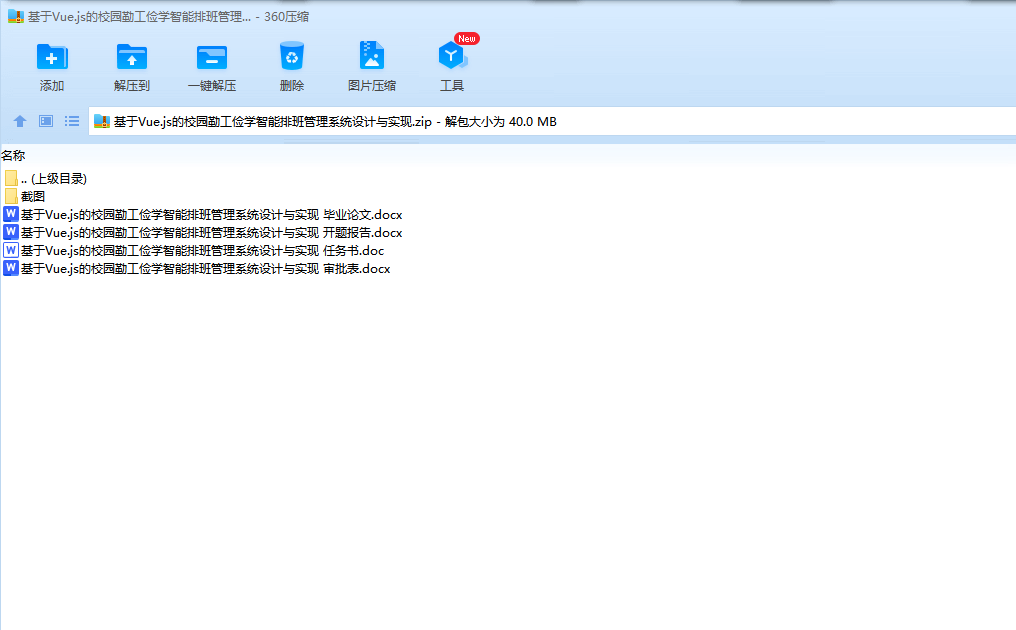Viewport: 1016px width, 630px height.
Task: Select the 审批表.docx file
Action: tap(197, 268)
